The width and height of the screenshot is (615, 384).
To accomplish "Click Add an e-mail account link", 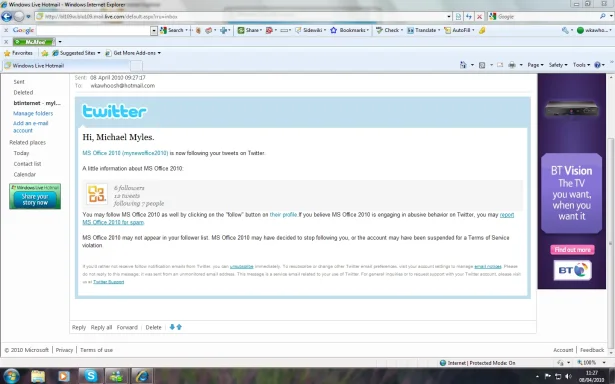I will 31,127.
